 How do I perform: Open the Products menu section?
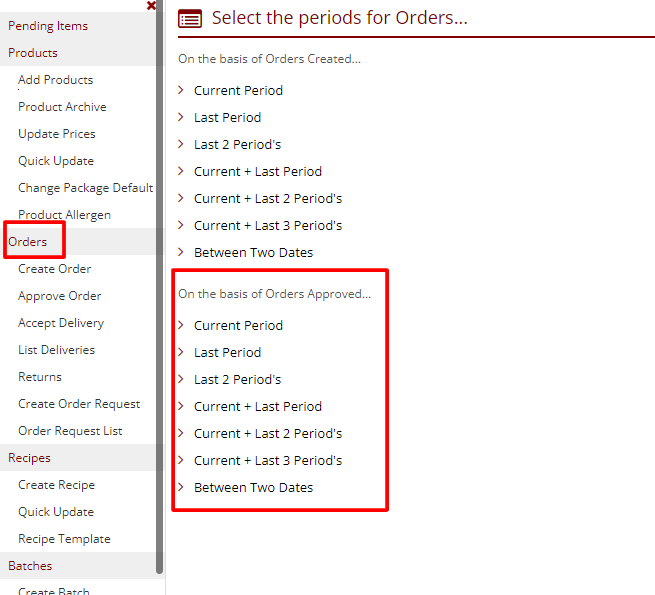(33, 52)
